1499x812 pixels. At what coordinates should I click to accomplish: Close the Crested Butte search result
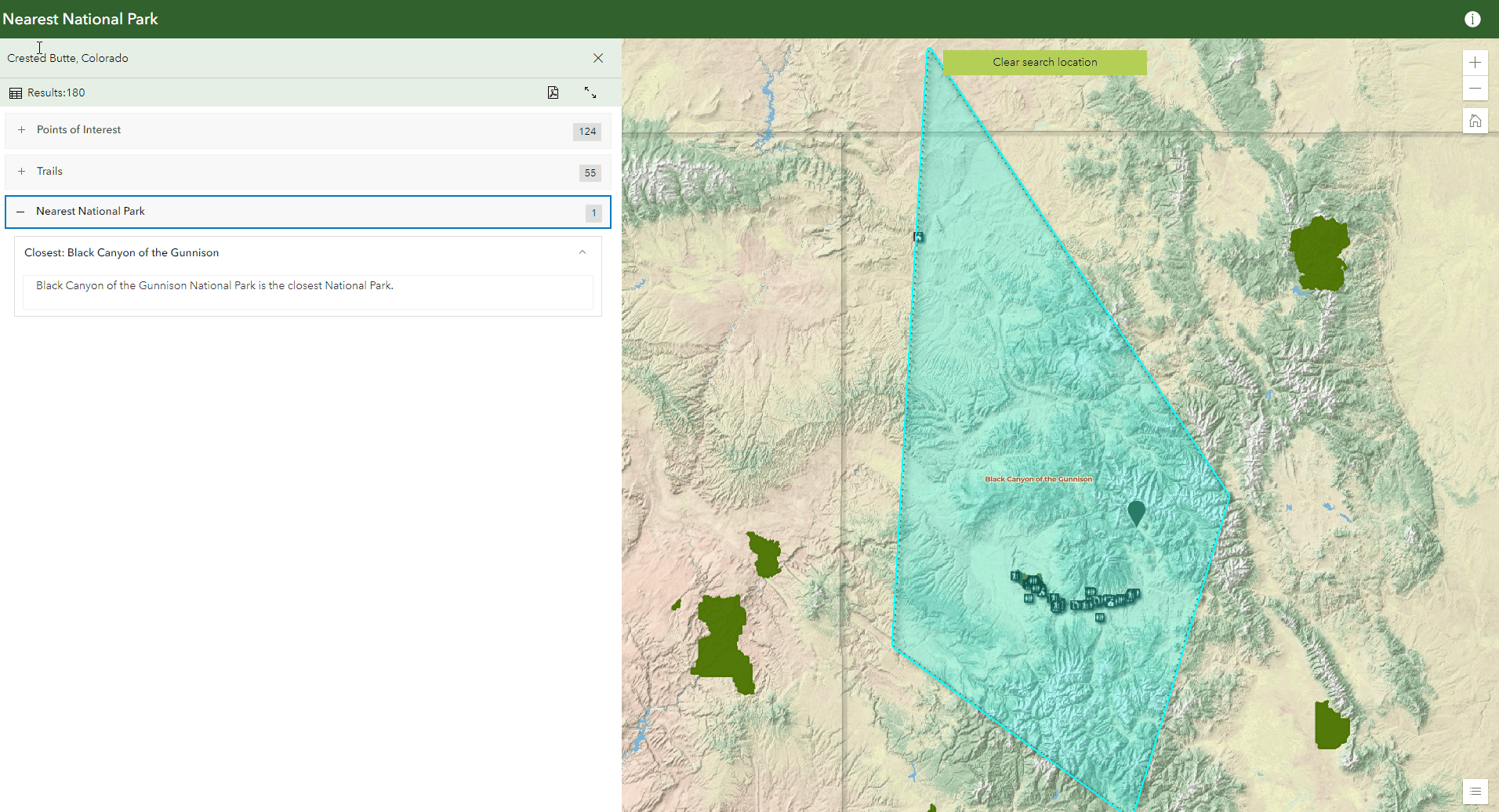(597, 57)
